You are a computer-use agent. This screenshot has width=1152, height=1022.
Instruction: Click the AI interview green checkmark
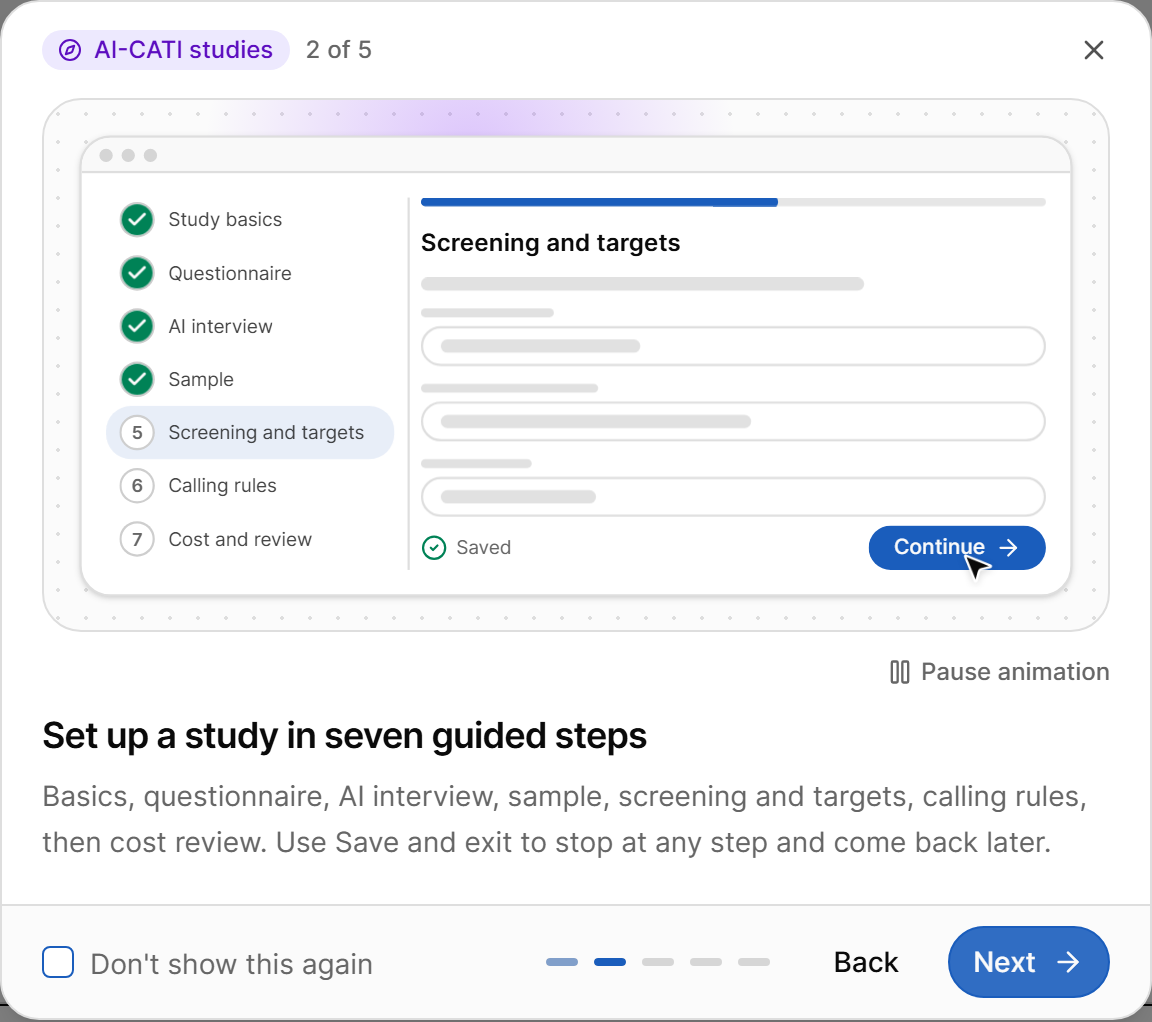(137, 326)
